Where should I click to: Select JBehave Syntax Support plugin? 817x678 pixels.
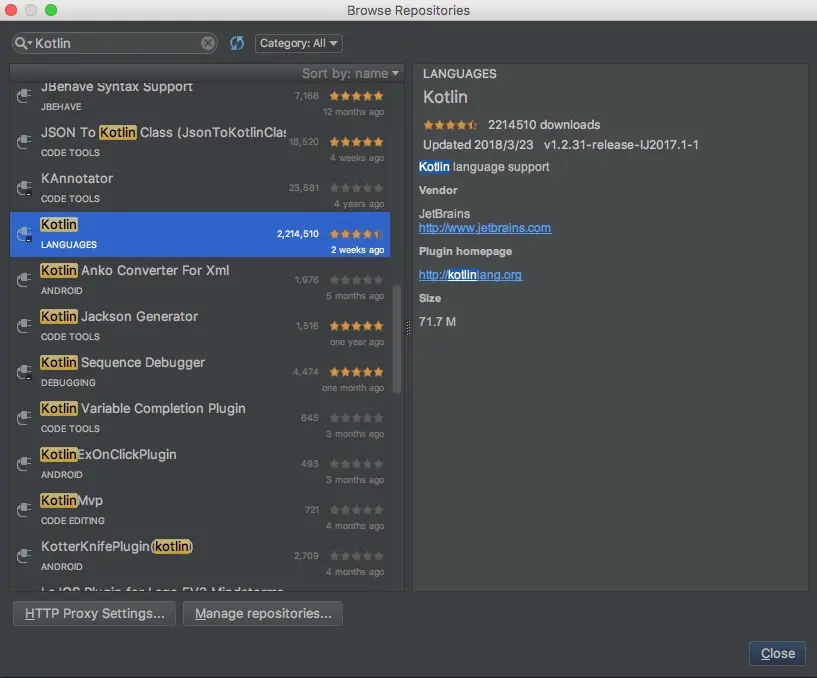(x=200, y=97)
